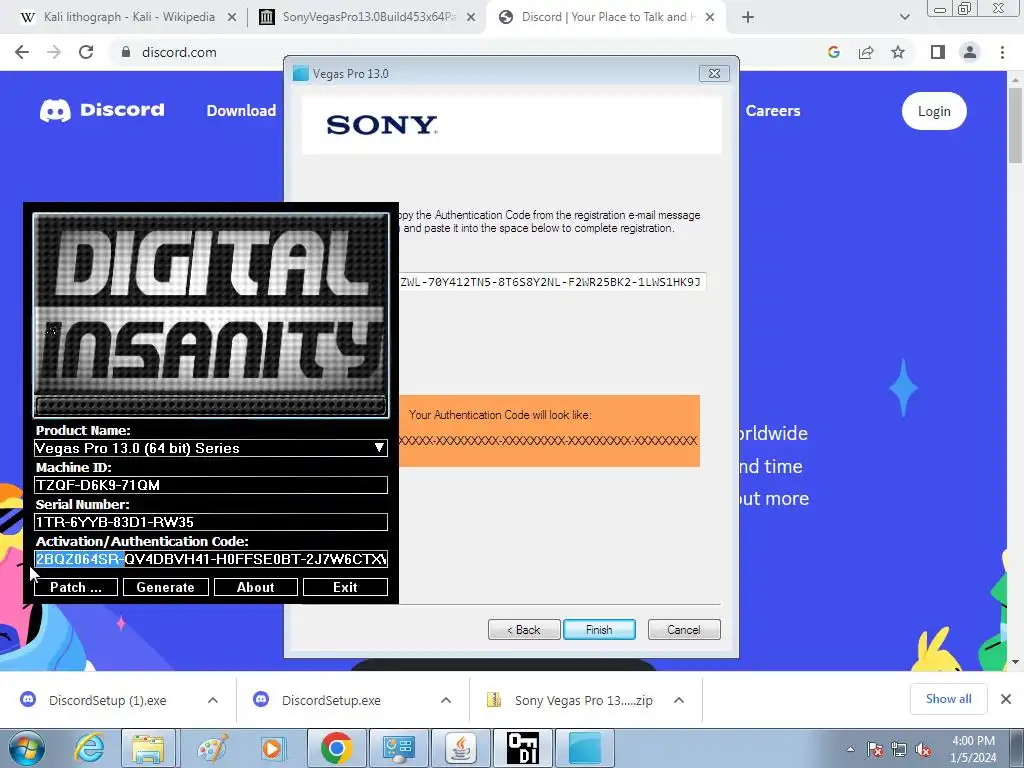Open Windows Explorer folder icon in taskbar
Image resolution: width=1024 pixels, height=768 pixels.
click(x=148, y=748)
